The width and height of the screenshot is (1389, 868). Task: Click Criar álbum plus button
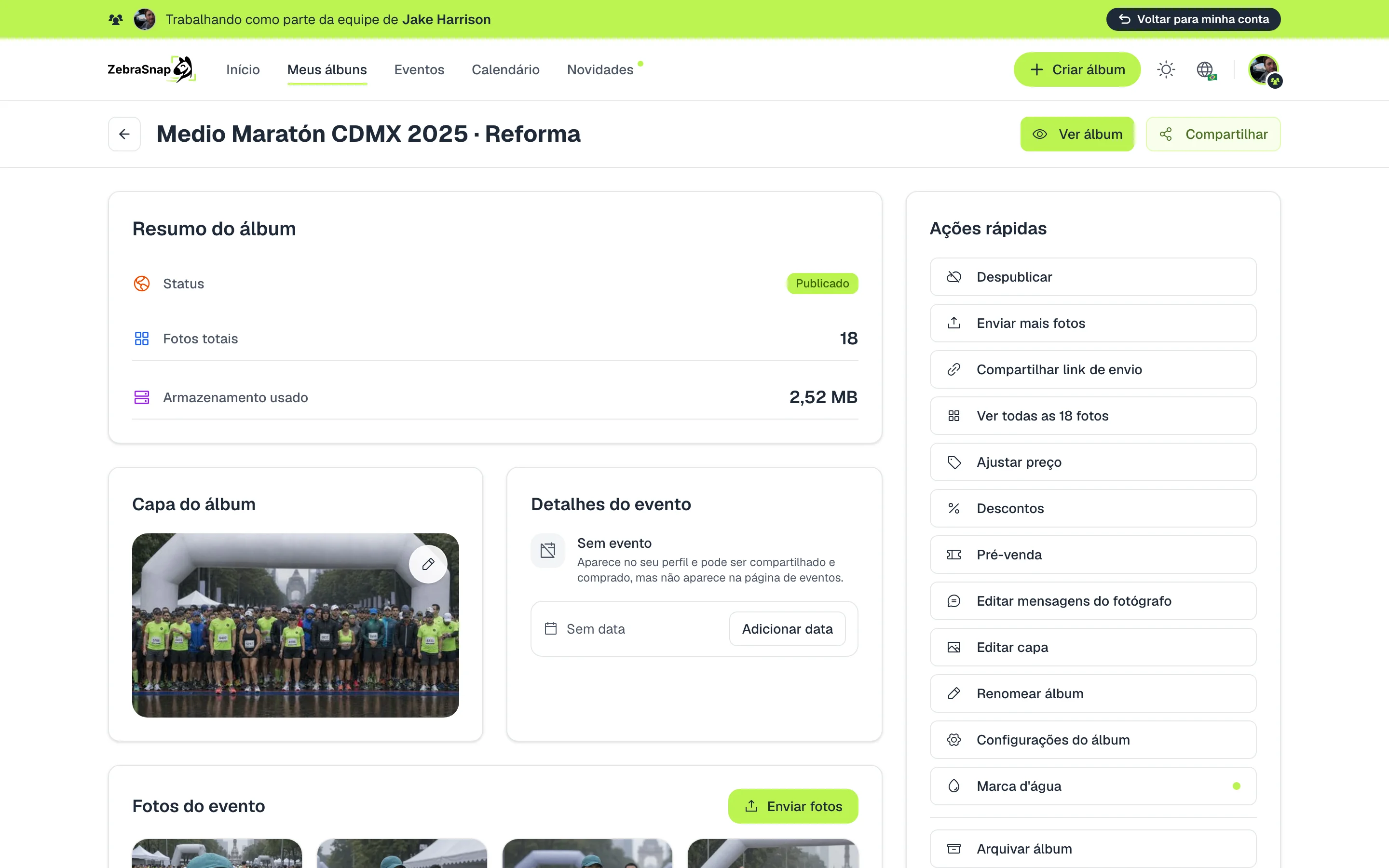coord(1077,69)
